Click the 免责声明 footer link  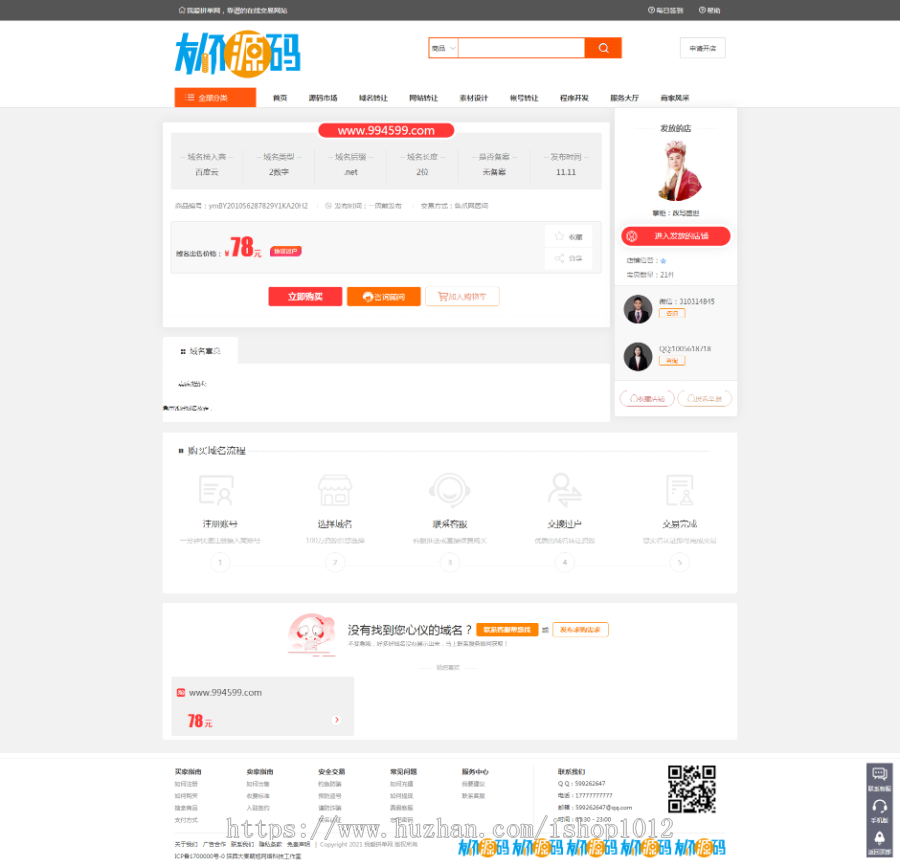(298, 845)
